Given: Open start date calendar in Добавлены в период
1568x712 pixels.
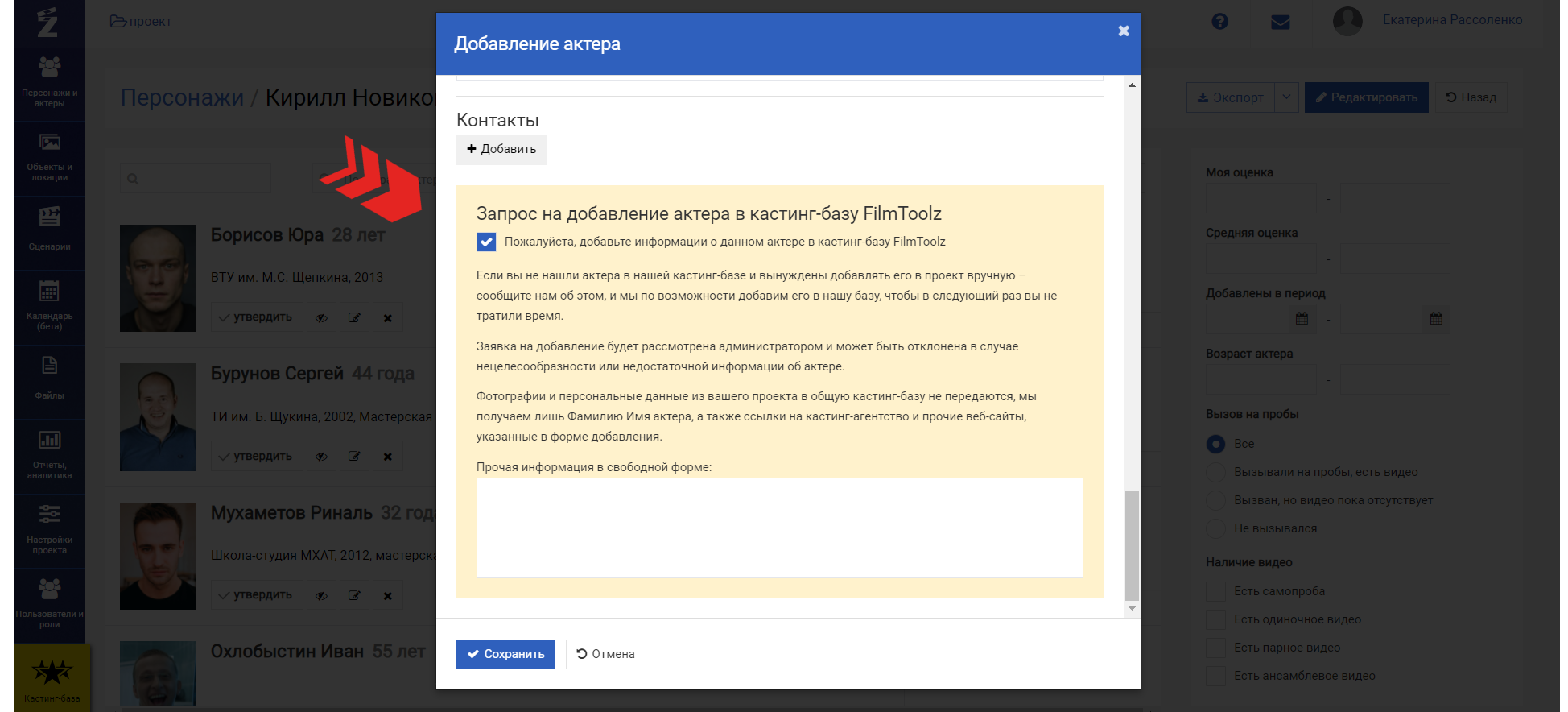Looking at the screenshot, I should 1302,319.
